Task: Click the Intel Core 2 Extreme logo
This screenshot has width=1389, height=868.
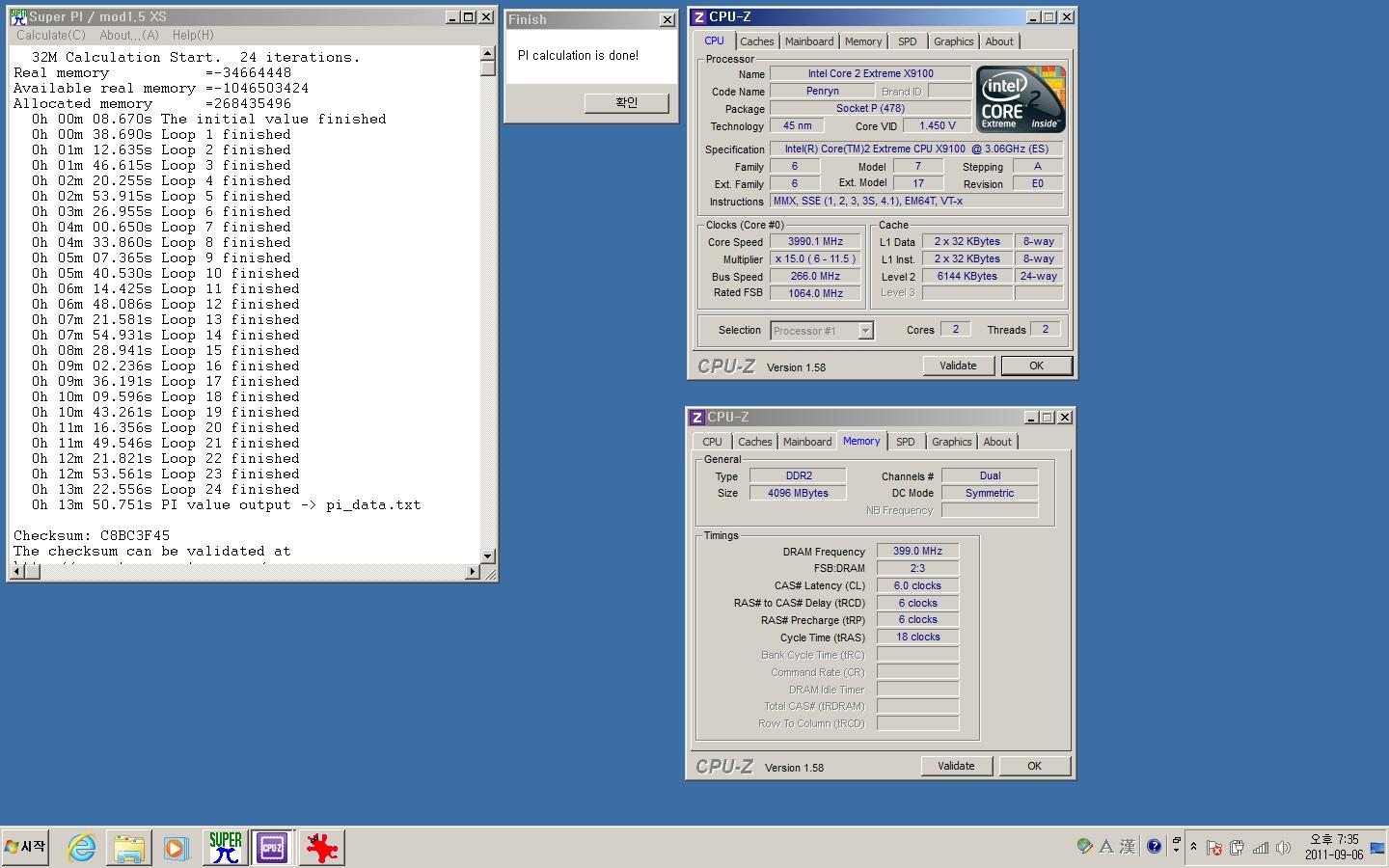Action: pyautogui.click(x=1021, y=99)
